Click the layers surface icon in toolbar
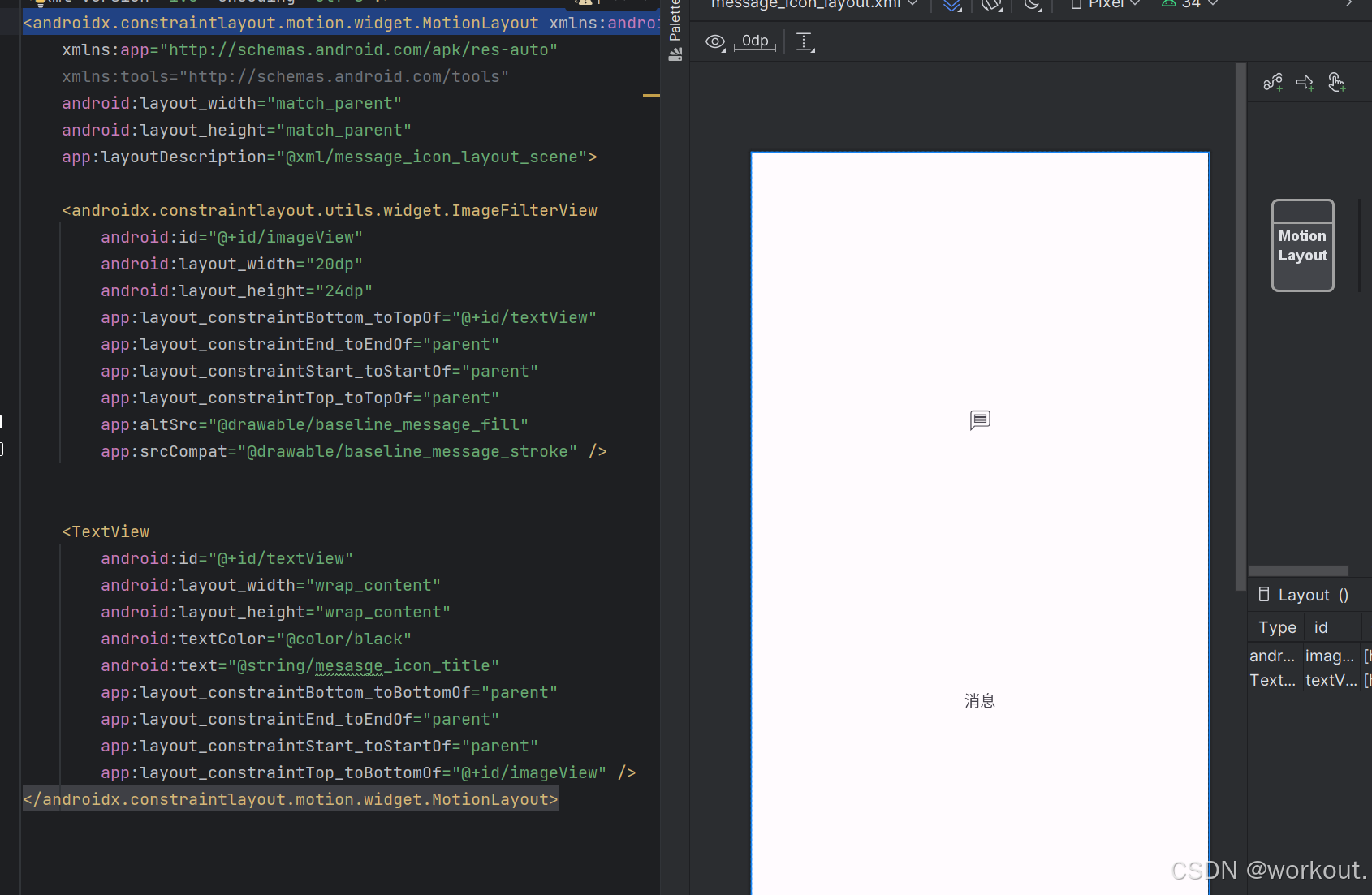Viewport: 1372px width, 895px height. click(951, 6)
